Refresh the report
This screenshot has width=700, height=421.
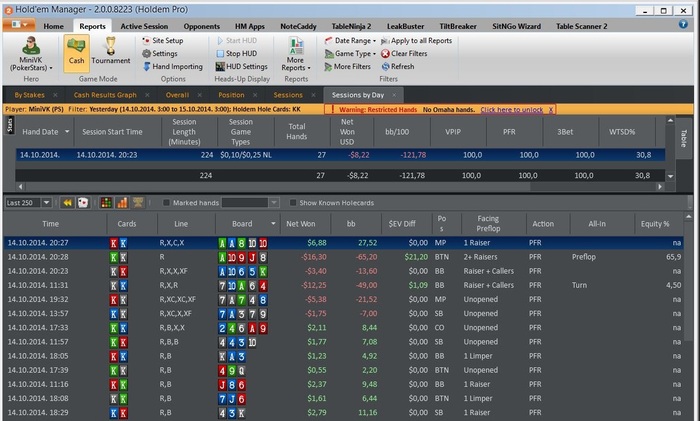398,67
